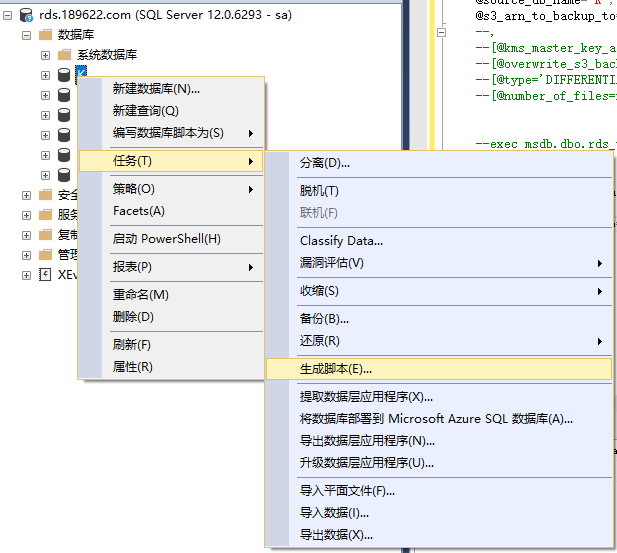Click the selected database cylinder icon

tap(64, 75)
